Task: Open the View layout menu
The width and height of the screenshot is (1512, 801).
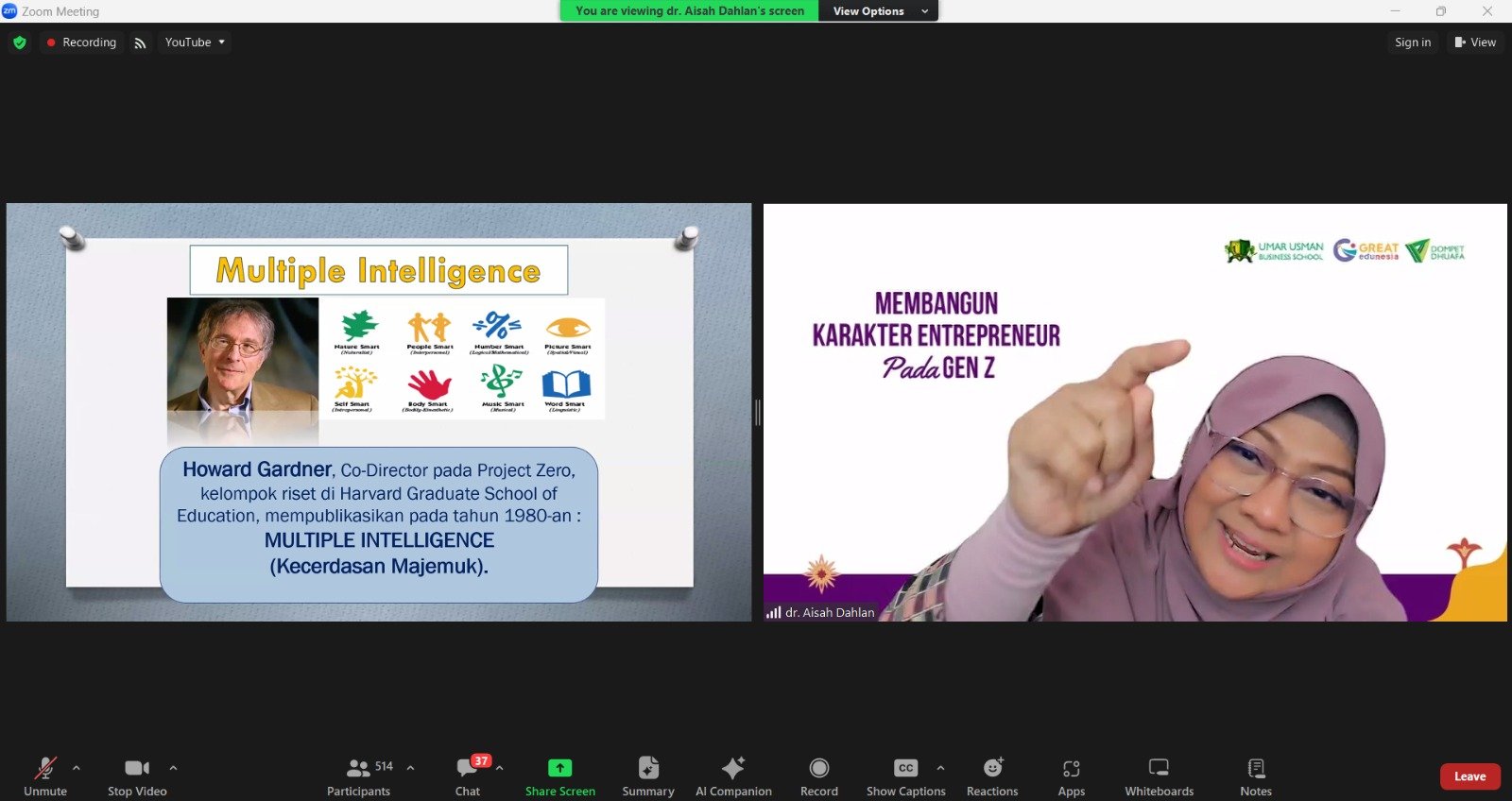Action: (x=1475, y=43)
